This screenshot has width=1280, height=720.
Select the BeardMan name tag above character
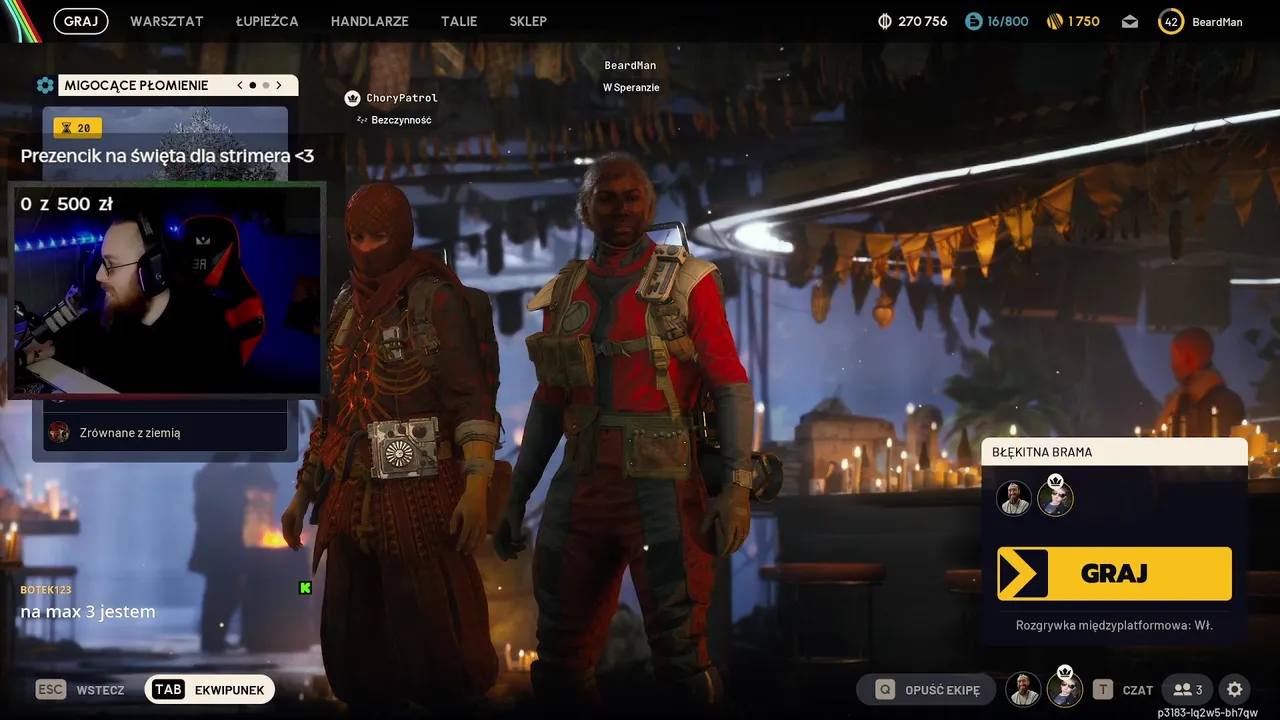(x=630, y=65)
